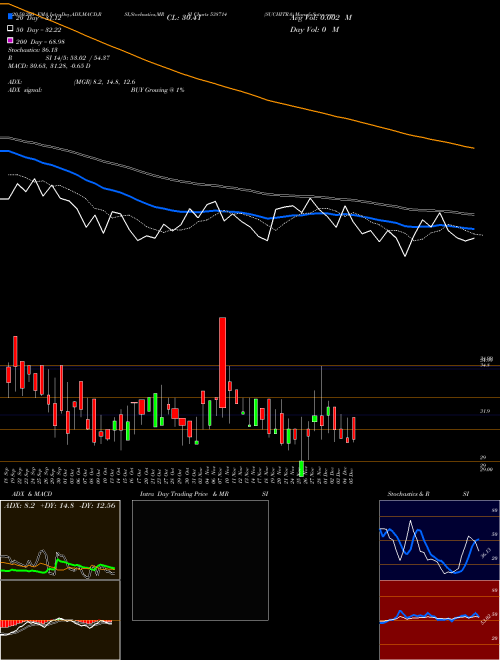Click the 'ADX & MACD' panel heading
The height and width of the screenshot is (660, 500).
click(x=32, y=494)
